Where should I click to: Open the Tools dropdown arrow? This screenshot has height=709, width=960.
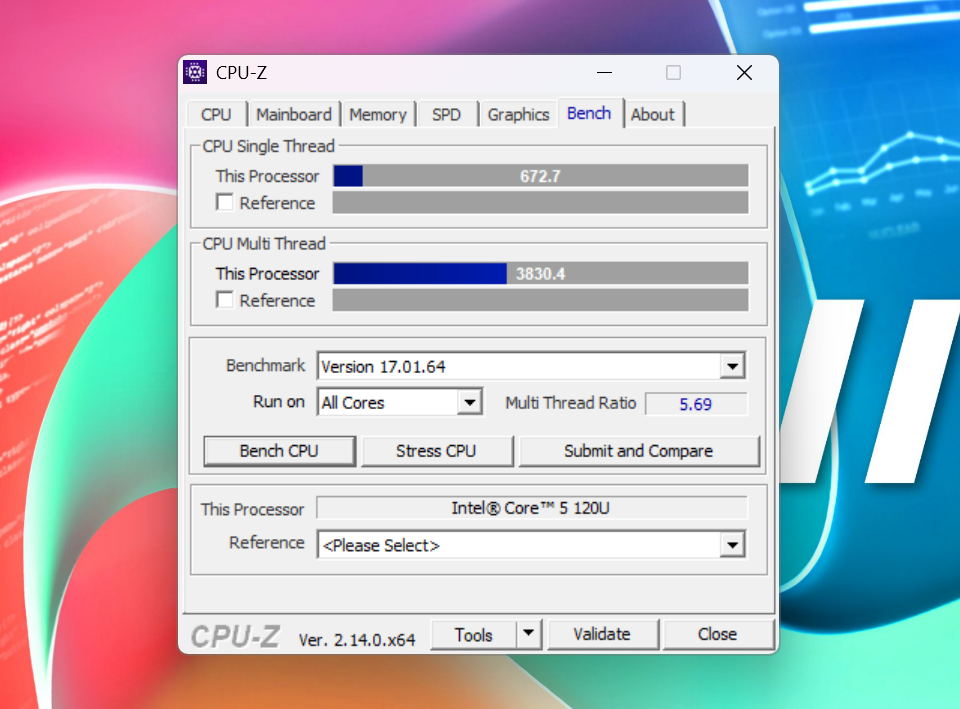(529, 634)
